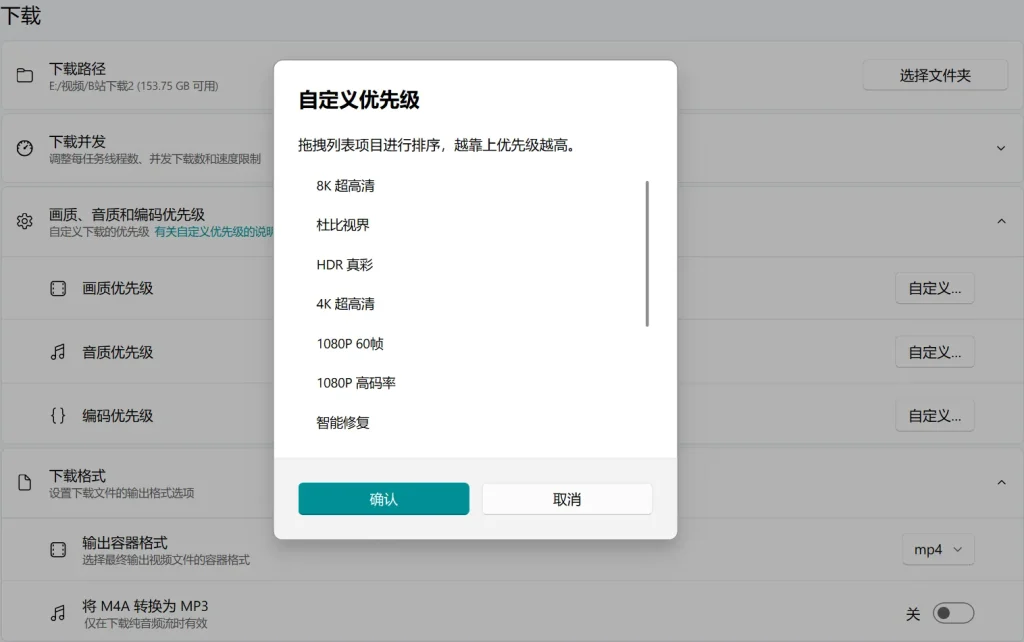This screenshot has height=642, width=1024.
Task: Expand the 下载并发 section chevron
Action: (1000, 148)
